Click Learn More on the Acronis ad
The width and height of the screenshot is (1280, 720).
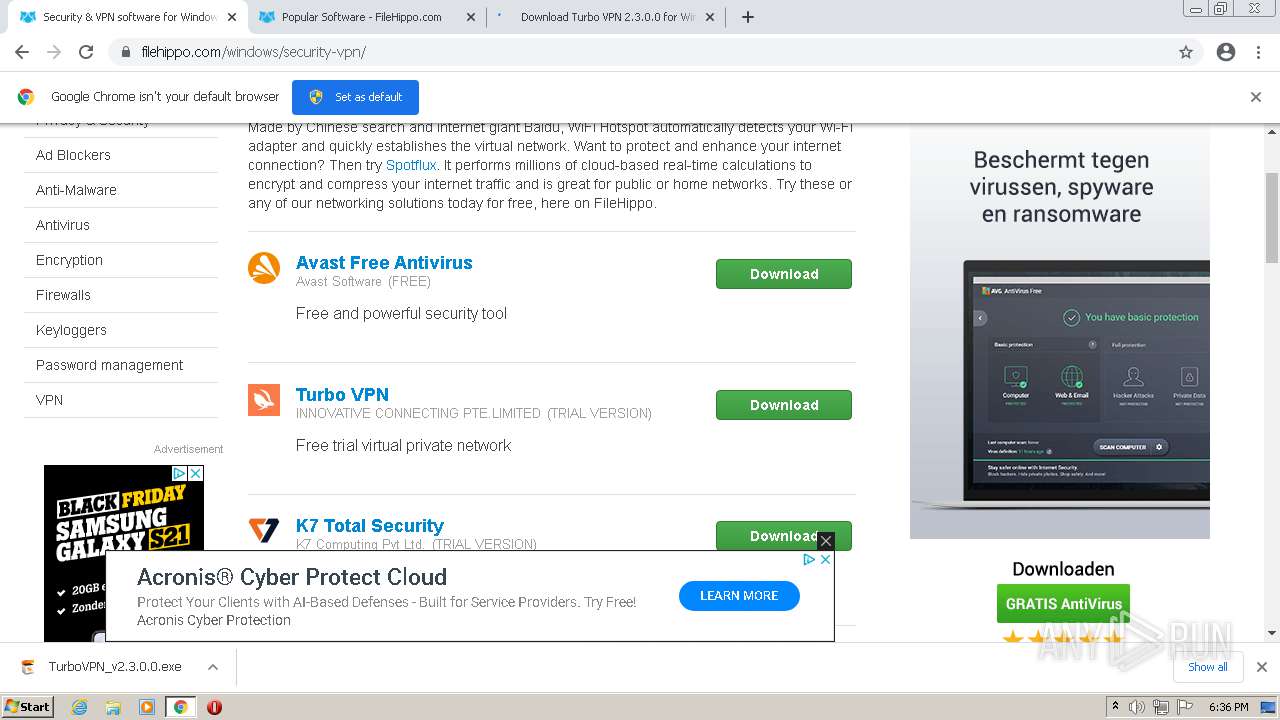point(739,595)
